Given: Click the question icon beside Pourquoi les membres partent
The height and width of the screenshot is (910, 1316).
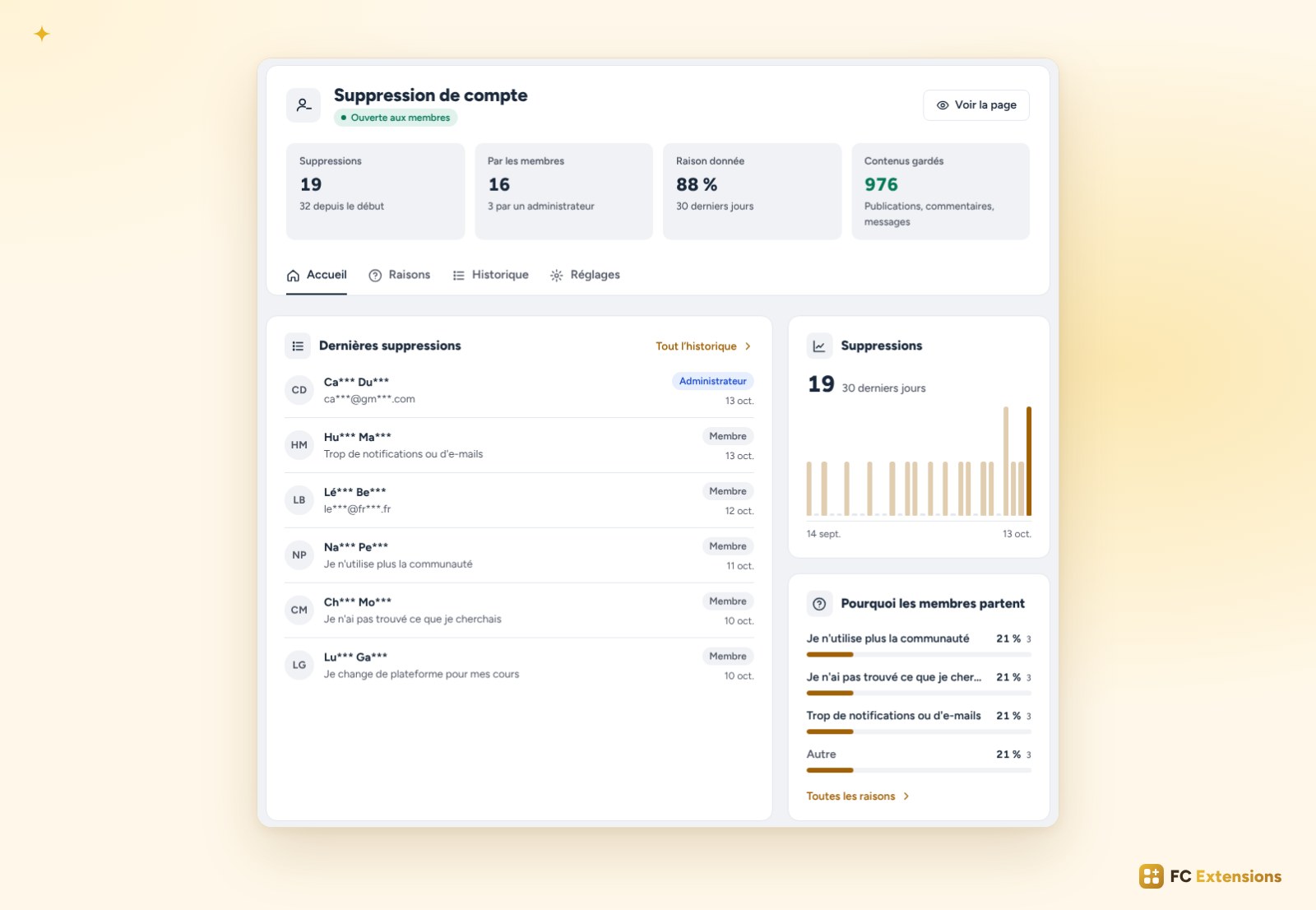Looking at the screenshot, I should (x=819, y=604).
